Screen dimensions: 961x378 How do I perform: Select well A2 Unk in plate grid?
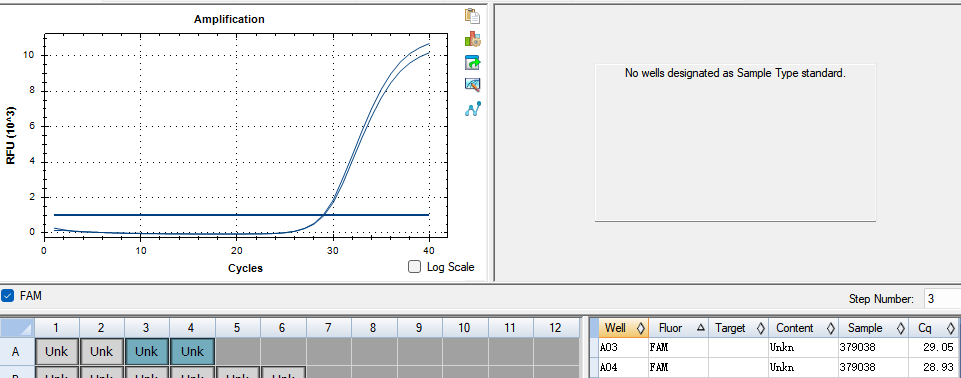point(102,352)
